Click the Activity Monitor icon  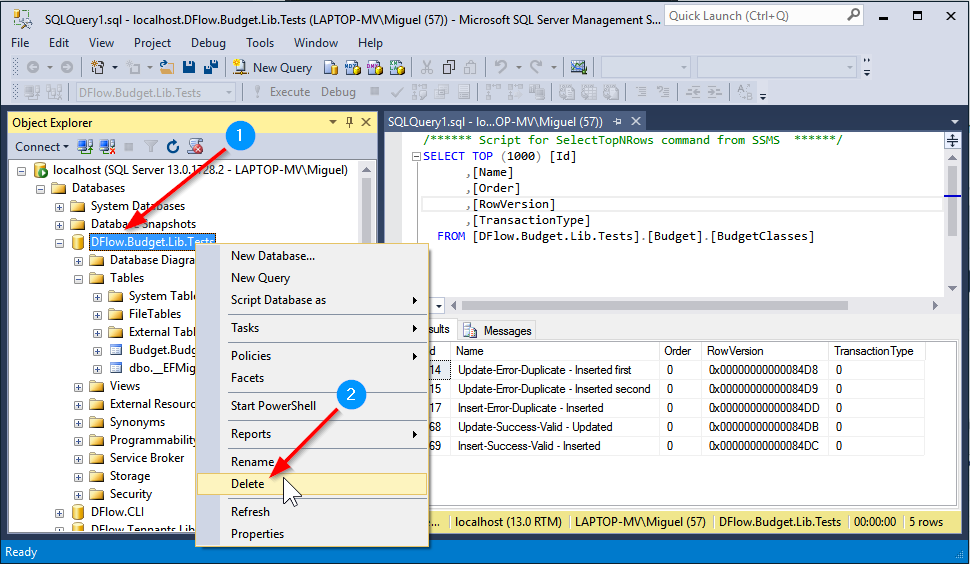pyautogui.click(x=578, y=67)
